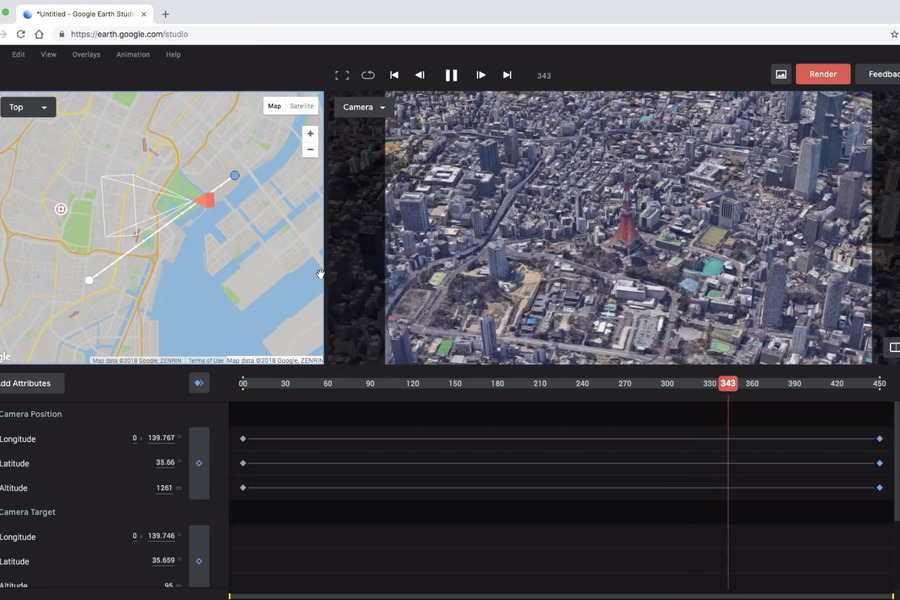Viewport: 900px width, 600px height.
Task: Click the Render button
Action: (x=823, y=74)
